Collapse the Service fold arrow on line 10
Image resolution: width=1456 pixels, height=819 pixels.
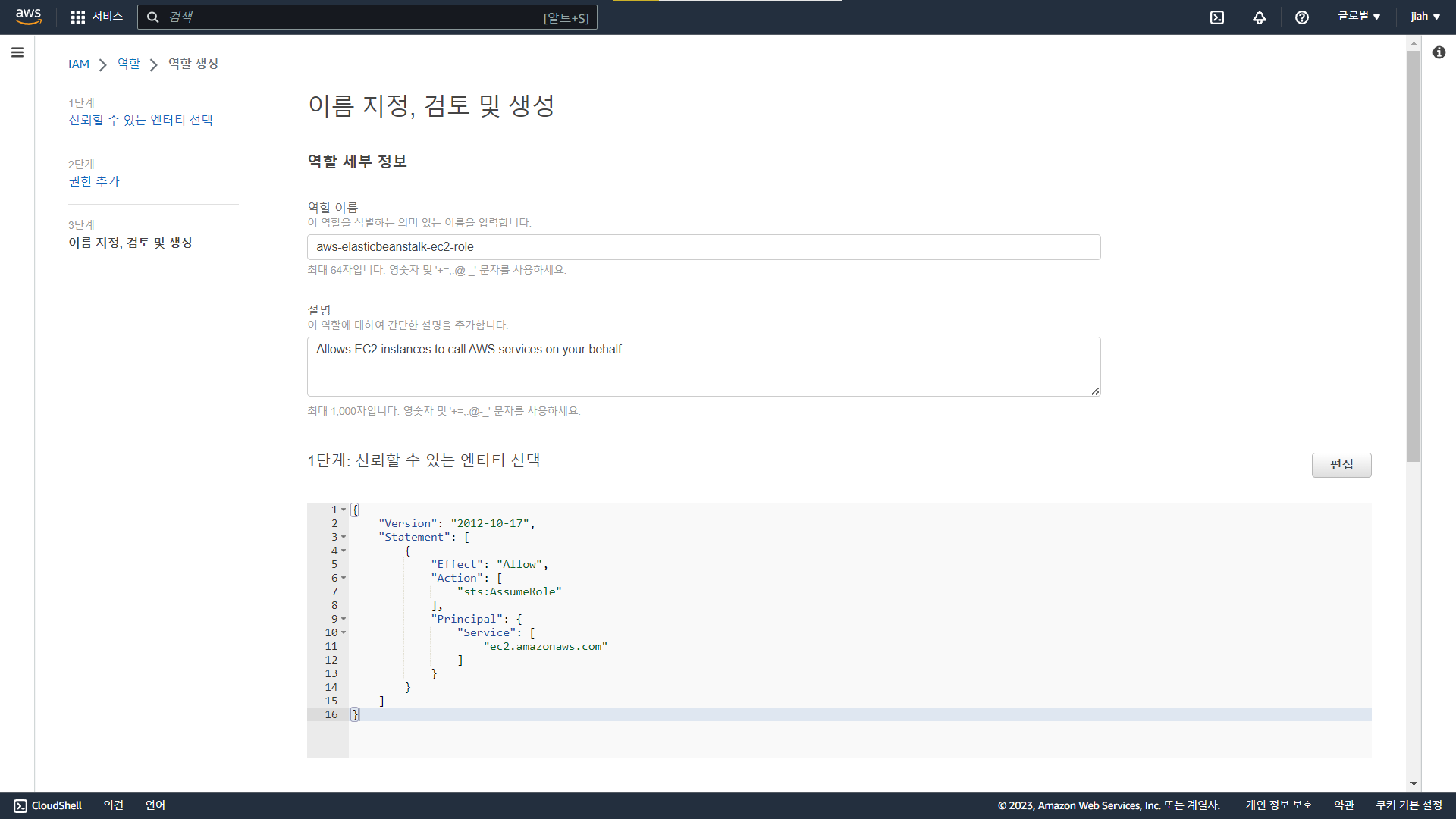coord(344,632)
